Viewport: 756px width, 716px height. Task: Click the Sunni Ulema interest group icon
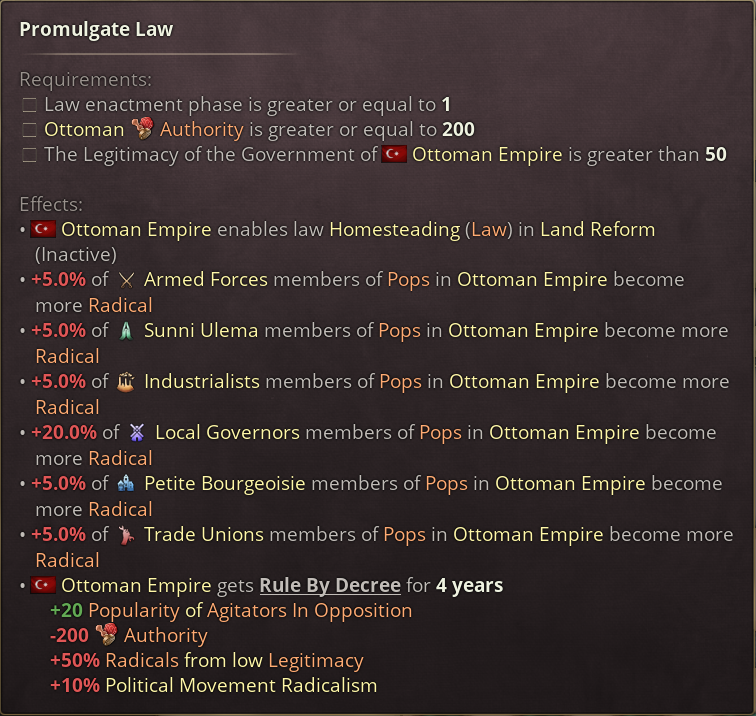tap(126, 331)
